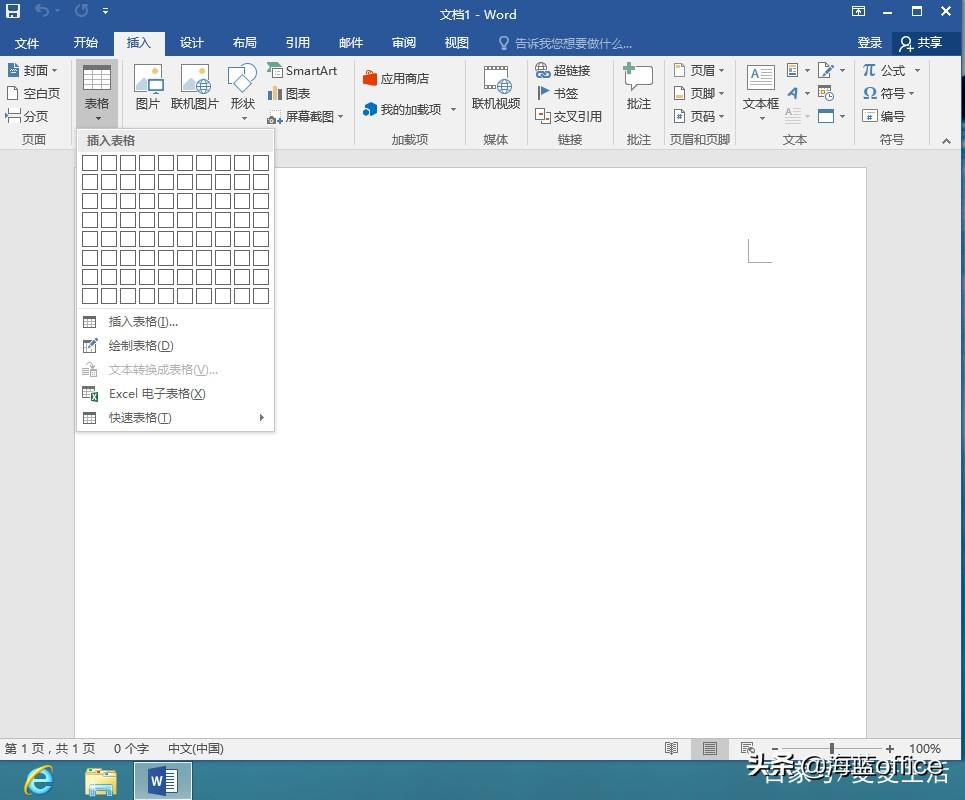This screenshot has width=965, height=800.
Task: Open File Explorer from the taskbar
Action: pyautogui.click(x=100, y=782)
